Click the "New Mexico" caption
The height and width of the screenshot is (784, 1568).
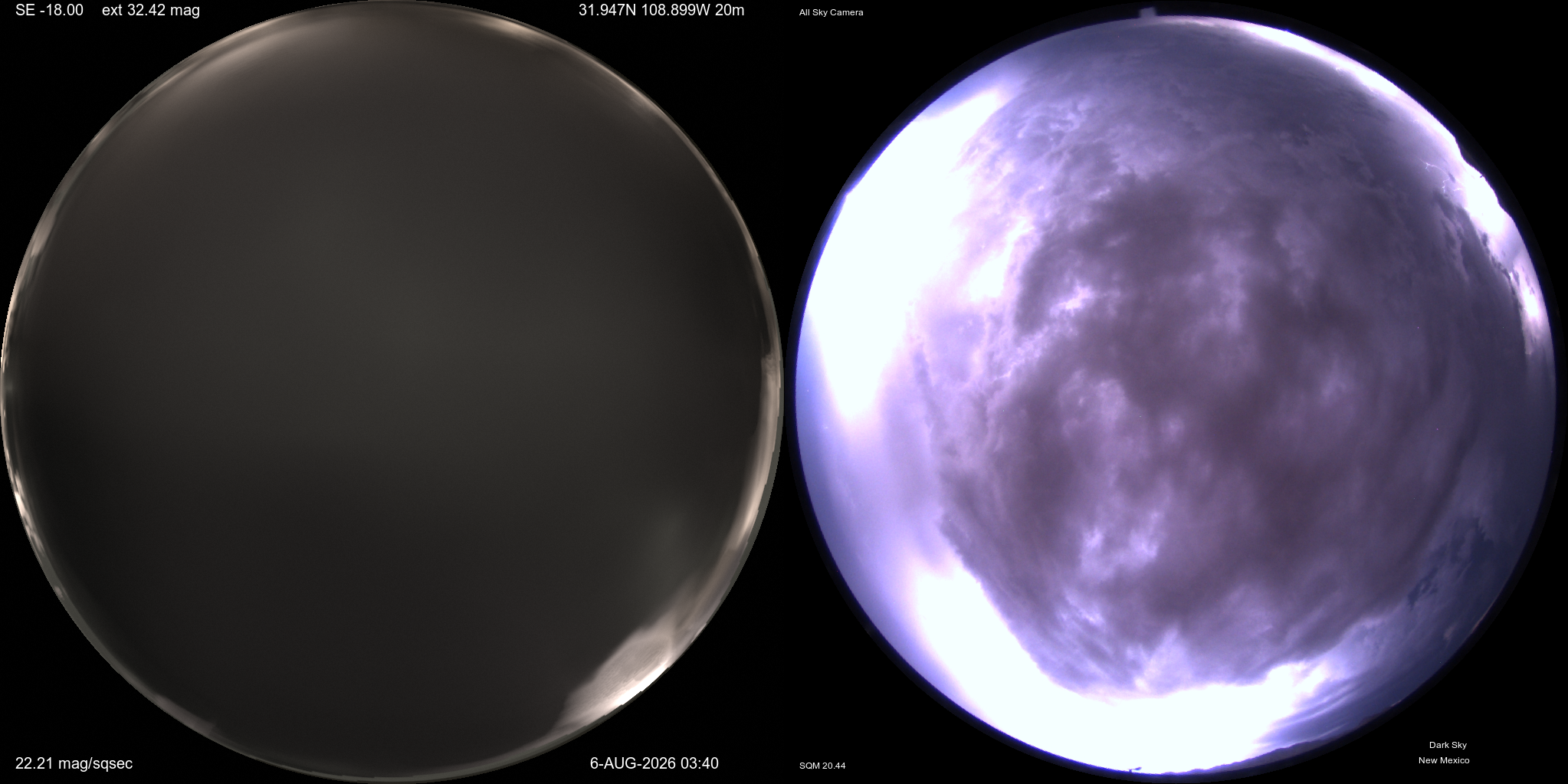tap(1444, 760)
